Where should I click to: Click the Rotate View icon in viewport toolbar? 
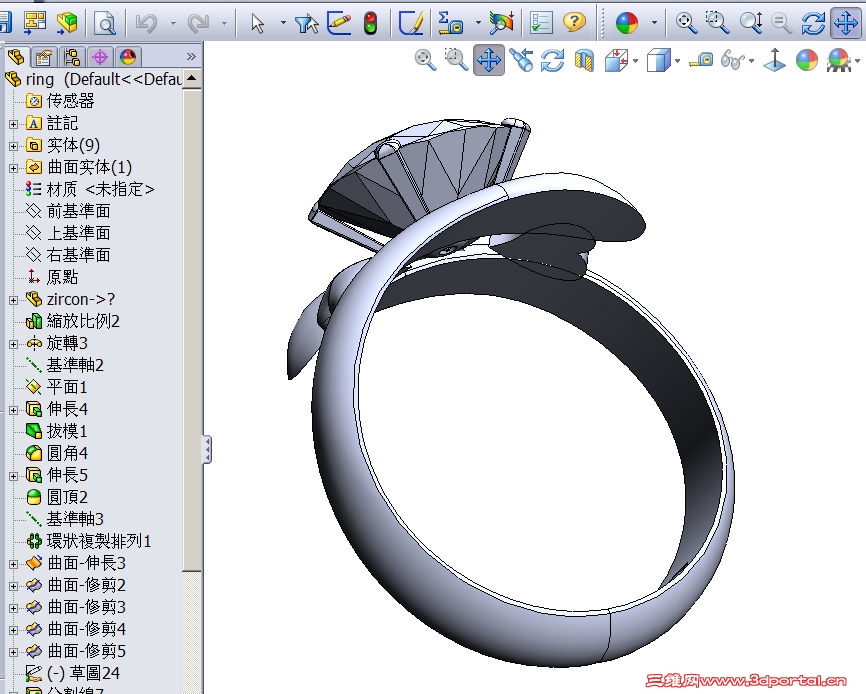coord(552,60)
